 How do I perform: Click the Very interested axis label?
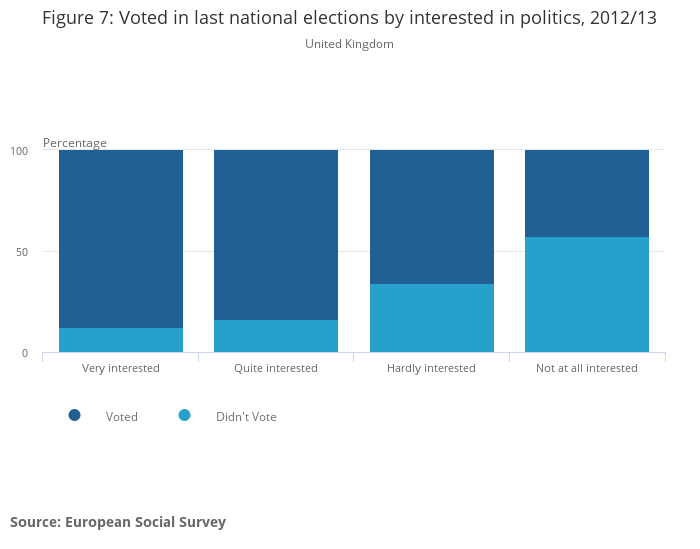pos(121,368)
